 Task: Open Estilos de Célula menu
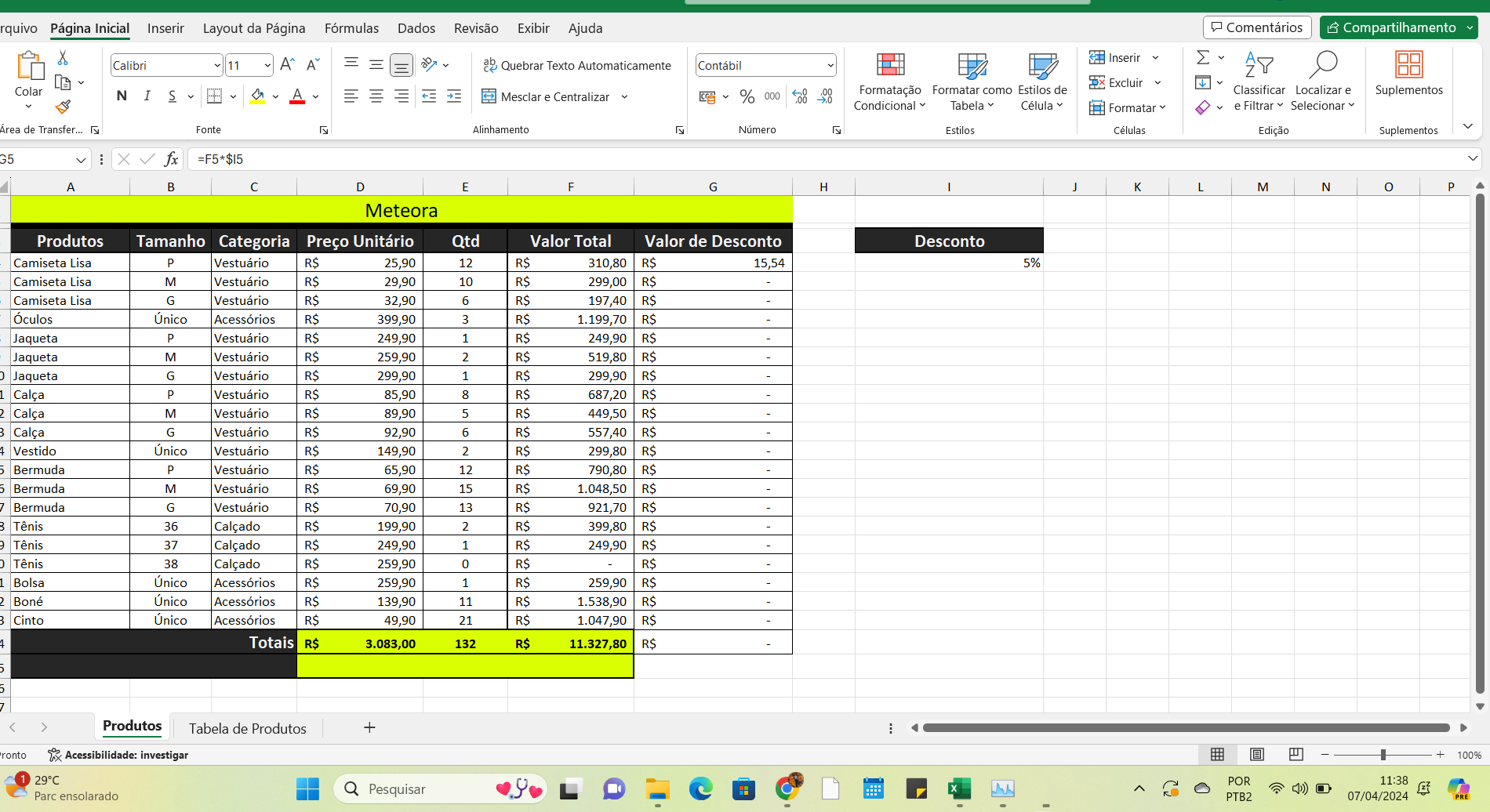[x=1042, y=82]
